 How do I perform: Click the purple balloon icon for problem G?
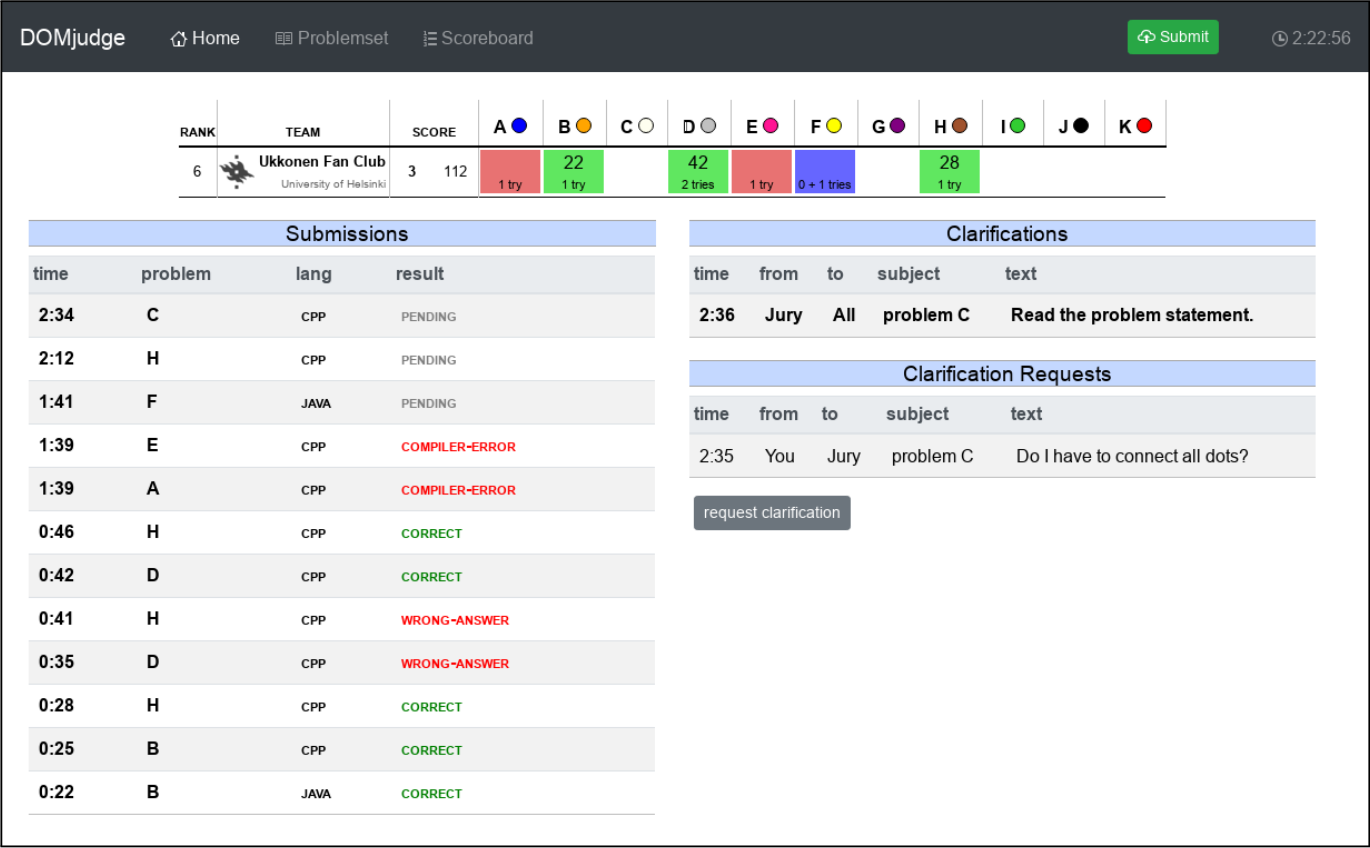[x=898, y=126]
